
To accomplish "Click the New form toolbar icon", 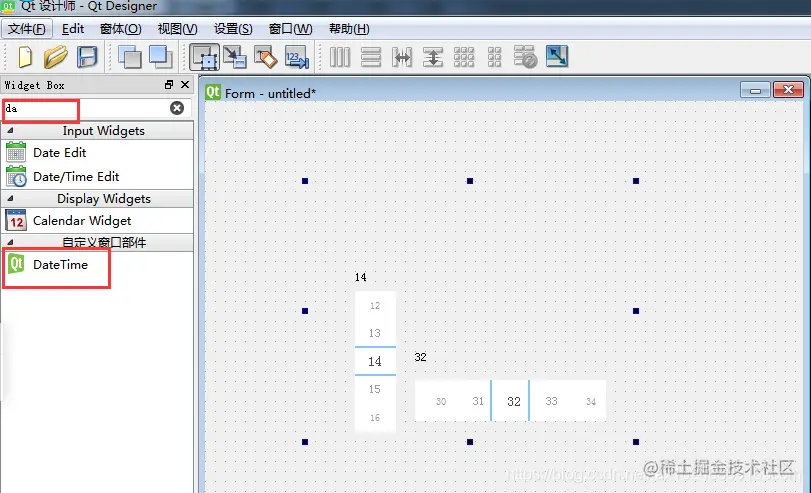I will [x=24, y=57].
